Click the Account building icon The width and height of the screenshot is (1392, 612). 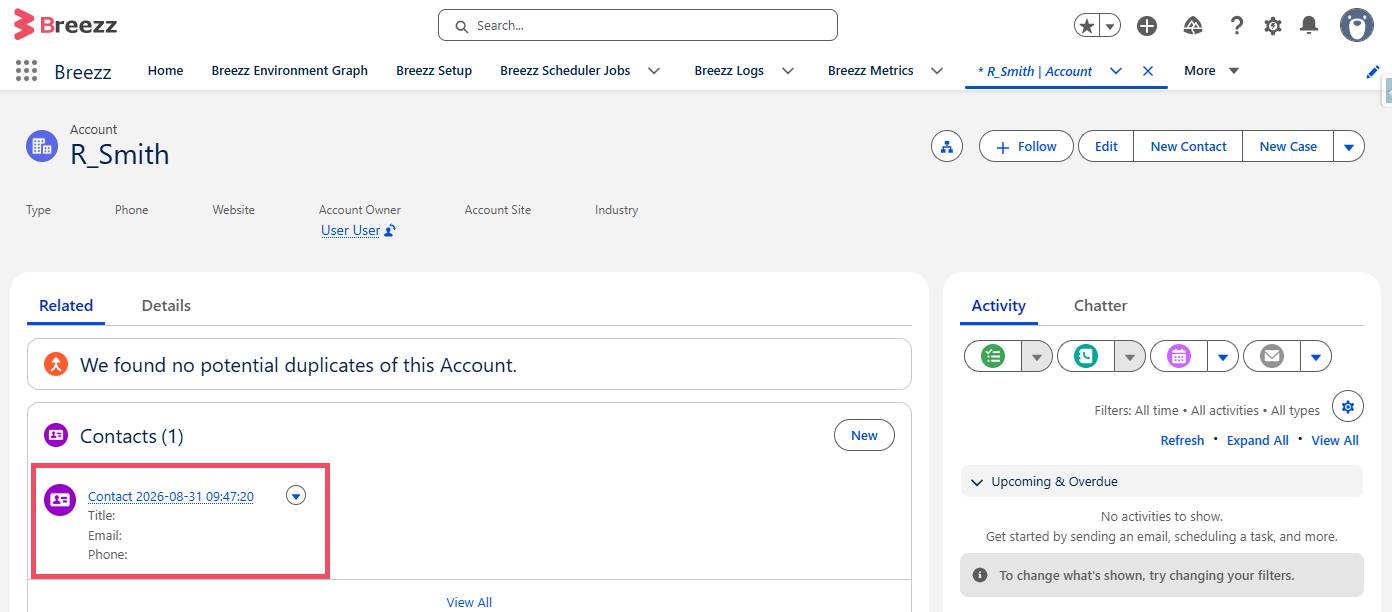42,146
